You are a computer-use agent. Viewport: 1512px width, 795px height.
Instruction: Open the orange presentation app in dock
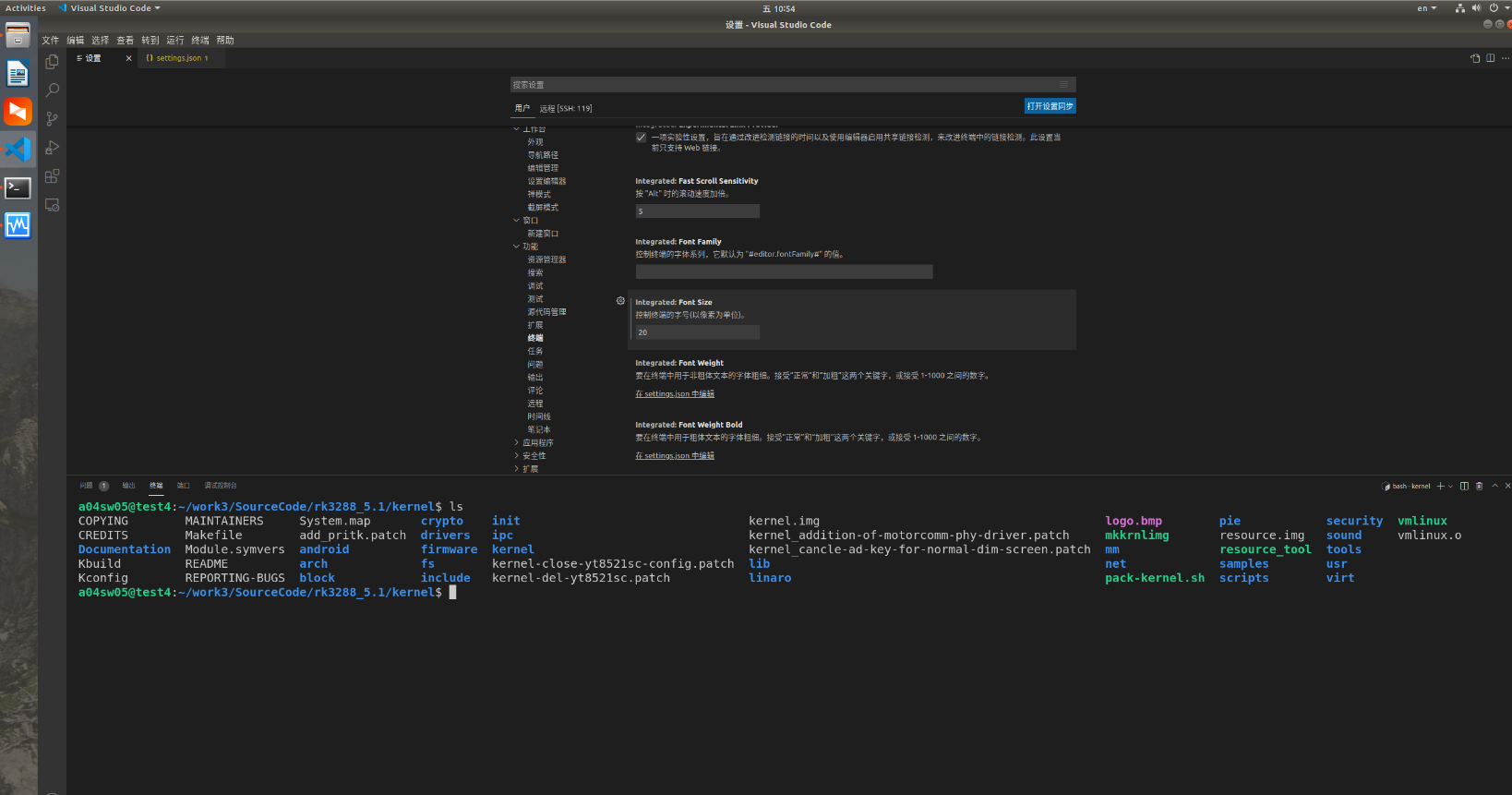[18, 111]
